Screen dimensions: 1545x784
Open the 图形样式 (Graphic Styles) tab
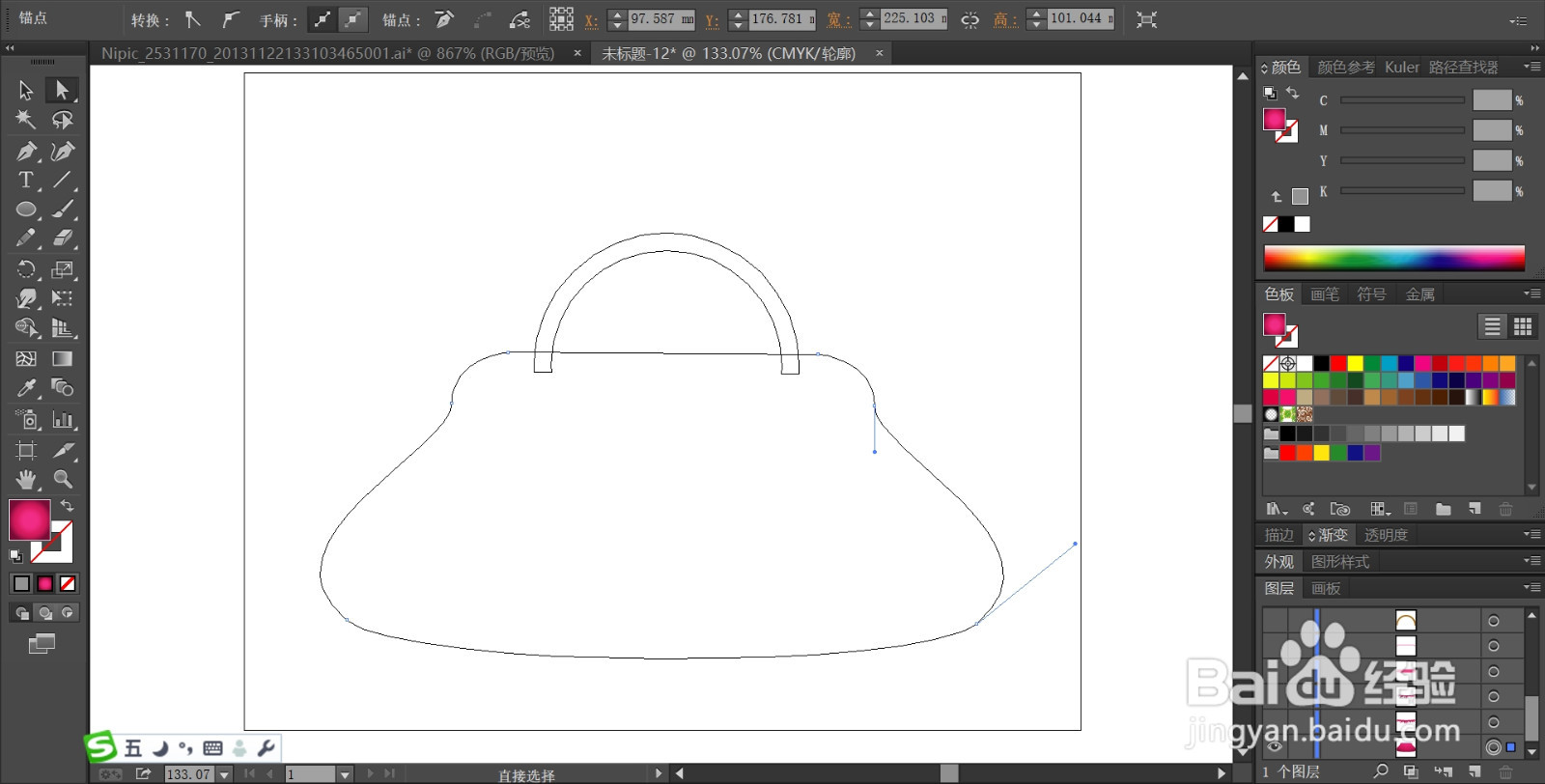(x=1340, y=562)
